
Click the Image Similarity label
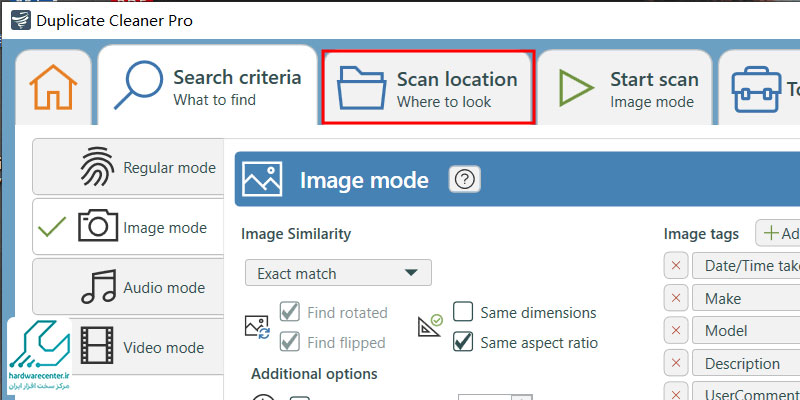tap(296, 234)
